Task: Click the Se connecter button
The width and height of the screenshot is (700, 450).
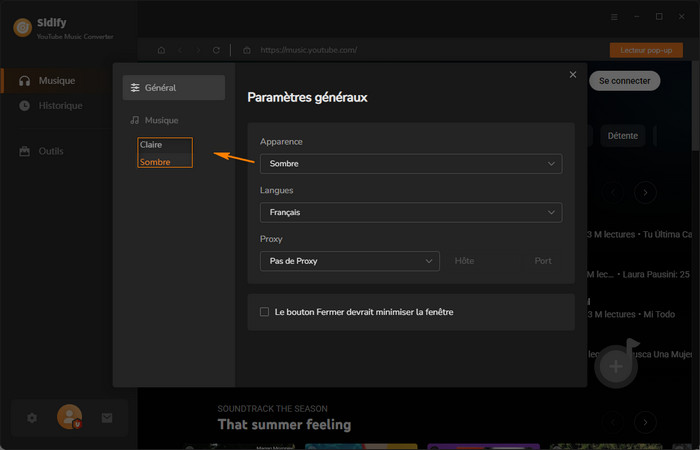Action: pyautogui.click(x=624, y=80)
